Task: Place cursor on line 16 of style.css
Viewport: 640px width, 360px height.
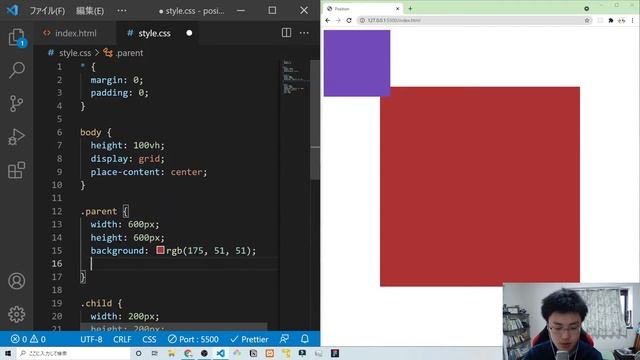Action: tap(180, 264)
